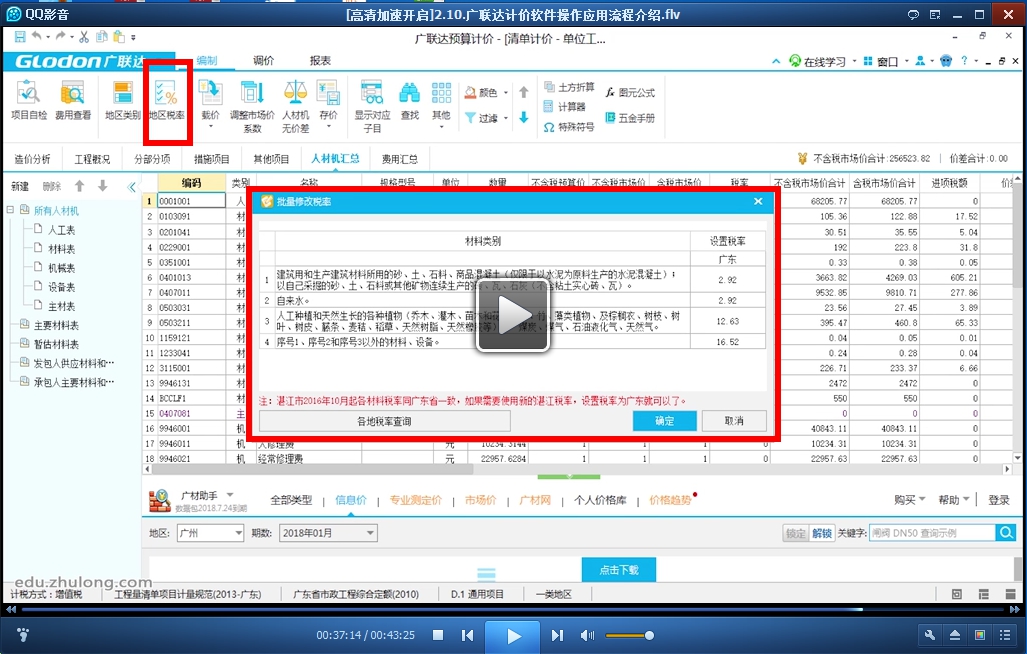1027x654 pixels.
Task: Adjust the QQ影音 volume slider
Action: [x=629, y=636]
